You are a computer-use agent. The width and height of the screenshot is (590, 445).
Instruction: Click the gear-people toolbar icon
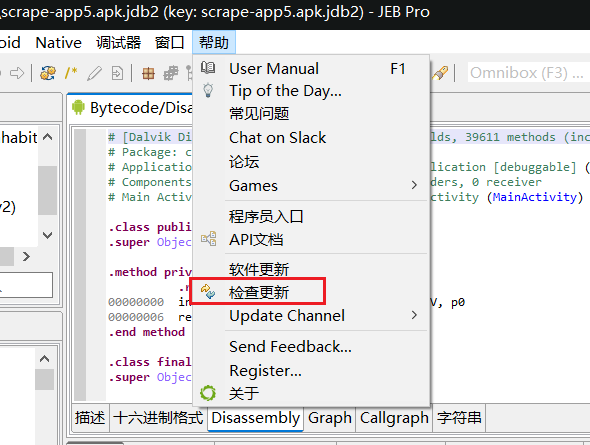point(48,73)
